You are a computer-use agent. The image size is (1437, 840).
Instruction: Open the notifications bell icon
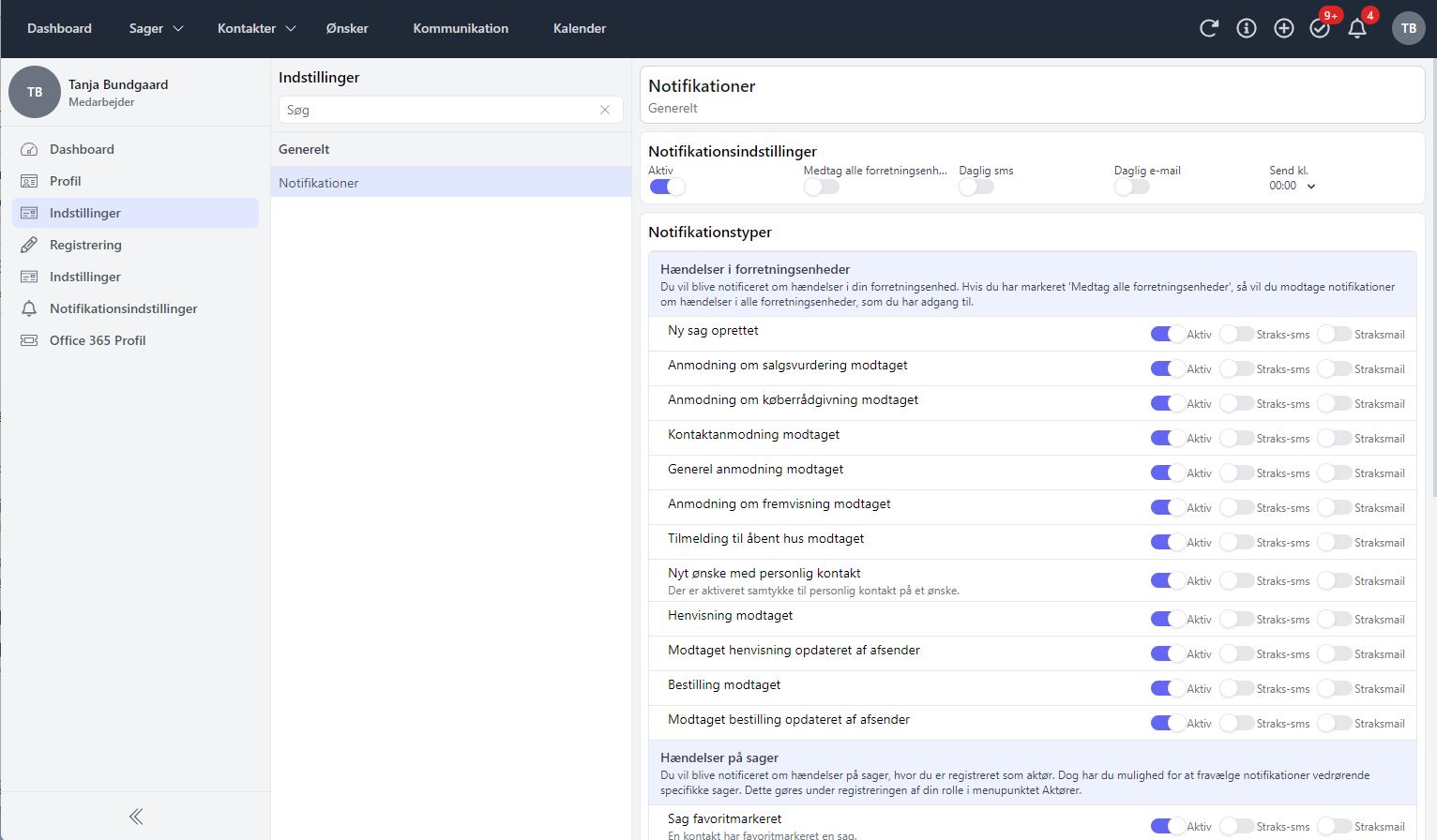click(x=1356, y=28)
